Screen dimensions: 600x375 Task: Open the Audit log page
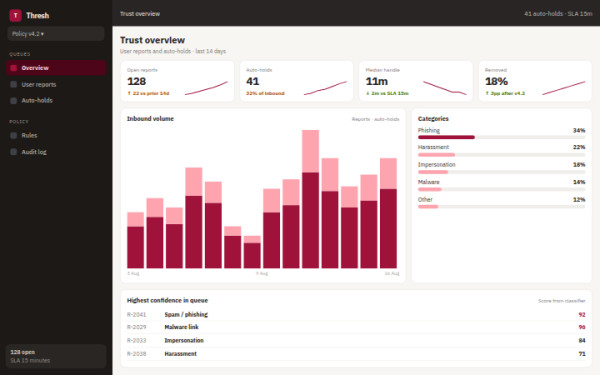click(x=56, y=152)
